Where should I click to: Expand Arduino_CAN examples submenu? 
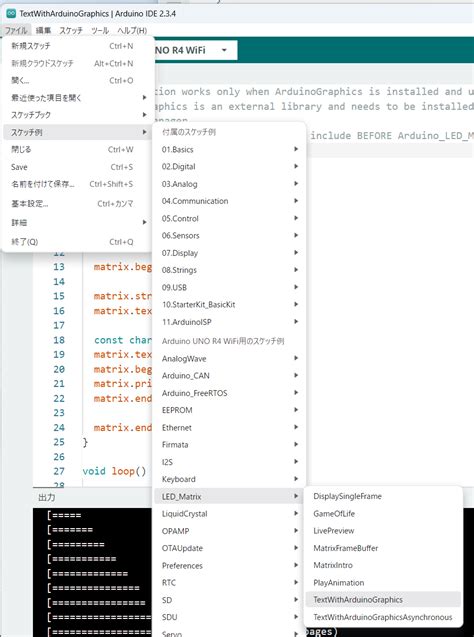coord(229,376)
